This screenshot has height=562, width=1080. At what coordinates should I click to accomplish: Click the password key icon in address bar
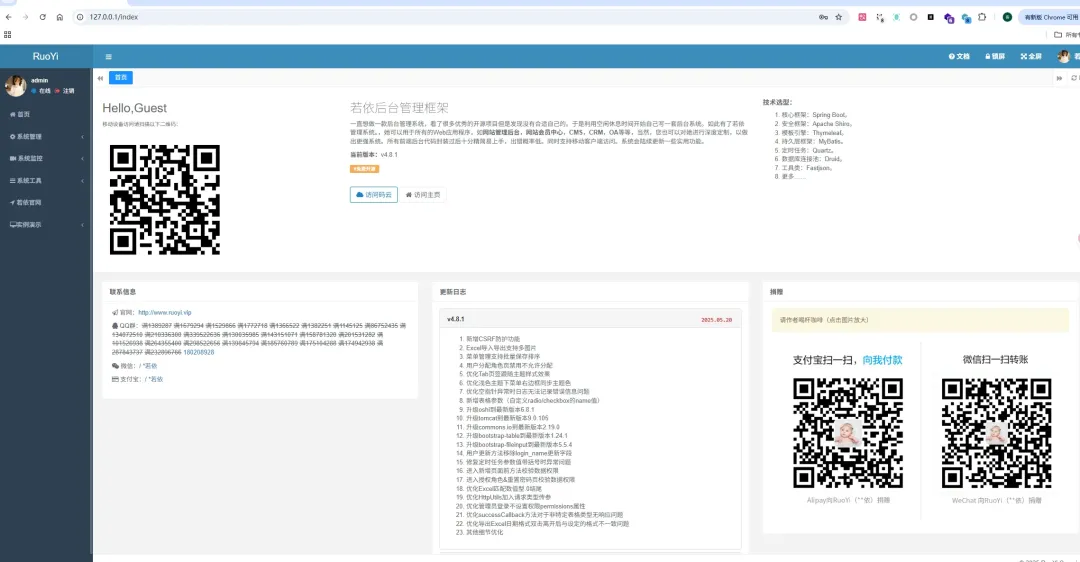pos(823,17)
